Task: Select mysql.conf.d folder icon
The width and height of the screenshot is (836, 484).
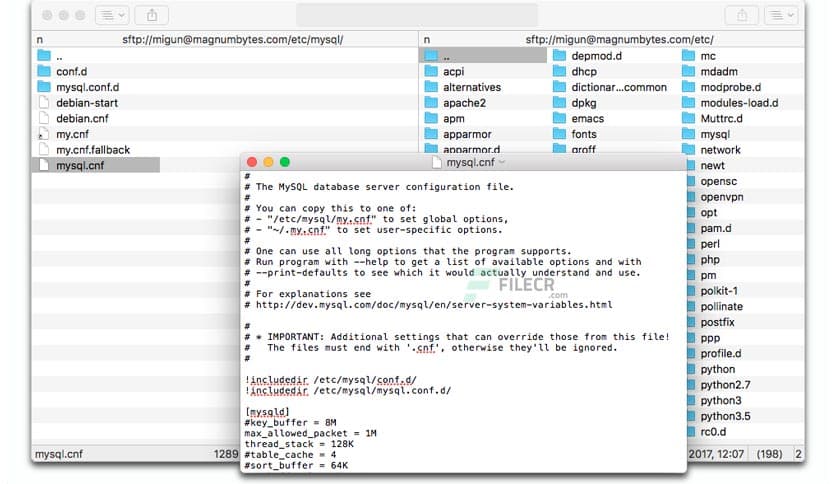Action: (x=44, y=87)
